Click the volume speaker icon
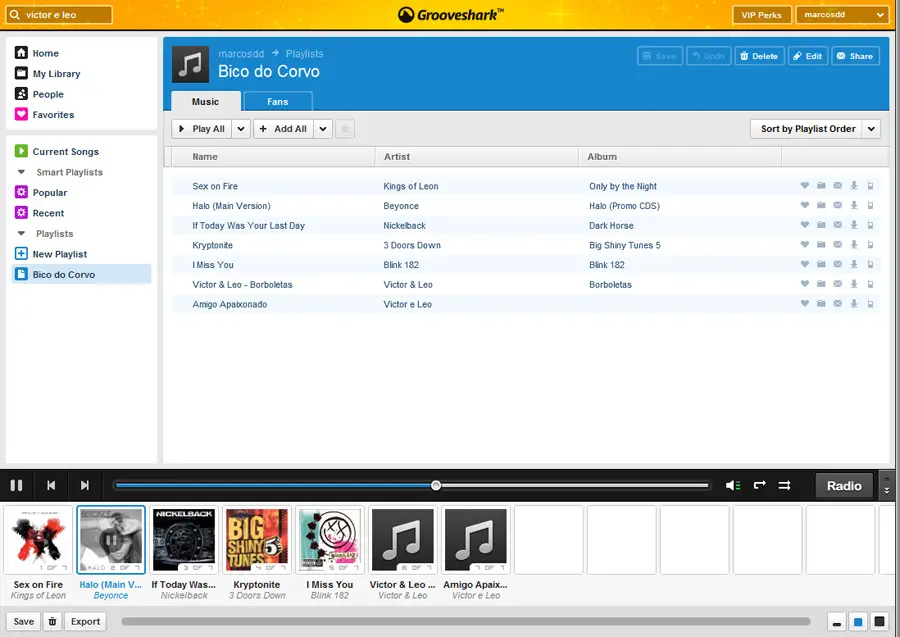 [733, 485]
